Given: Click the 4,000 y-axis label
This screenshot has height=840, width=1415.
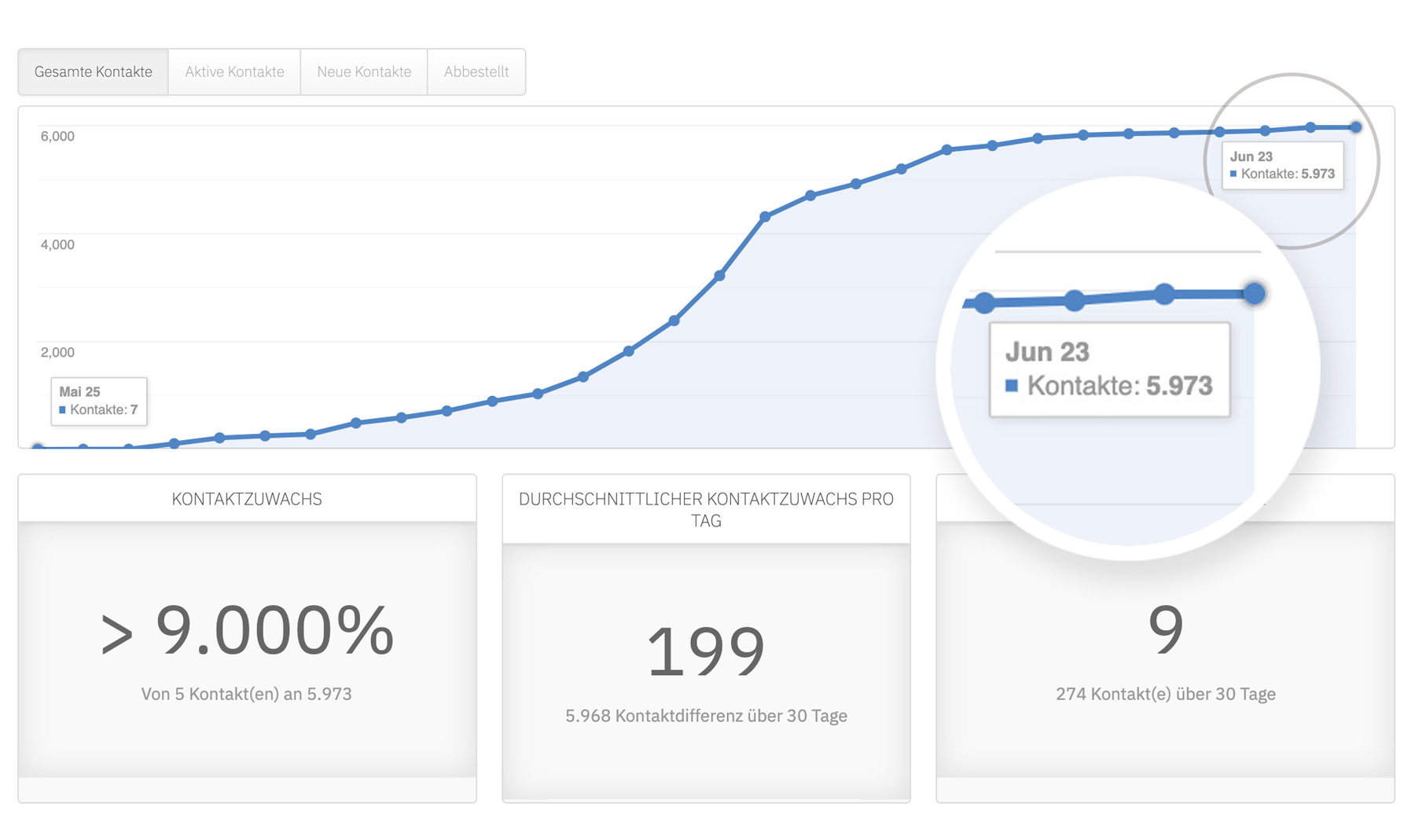Looking at the screenshot, I should click(x=57, y=244).
